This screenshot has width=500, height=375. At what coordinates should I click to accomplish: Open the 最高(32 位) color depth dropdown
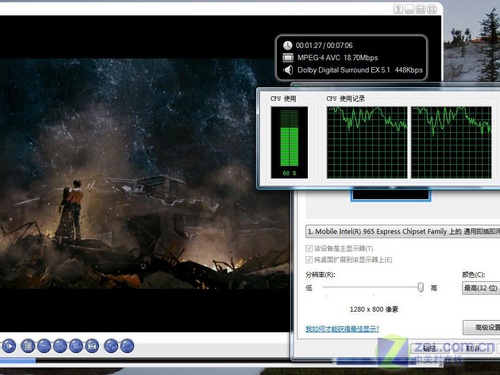point(481,288)
